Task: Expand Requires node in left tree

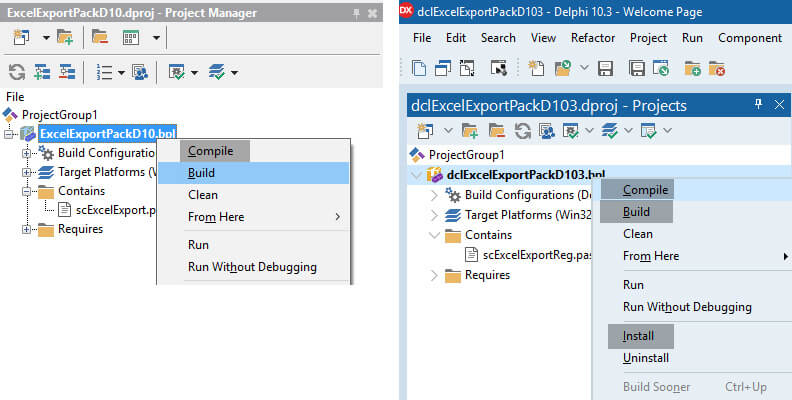Action: coord(26,229)
